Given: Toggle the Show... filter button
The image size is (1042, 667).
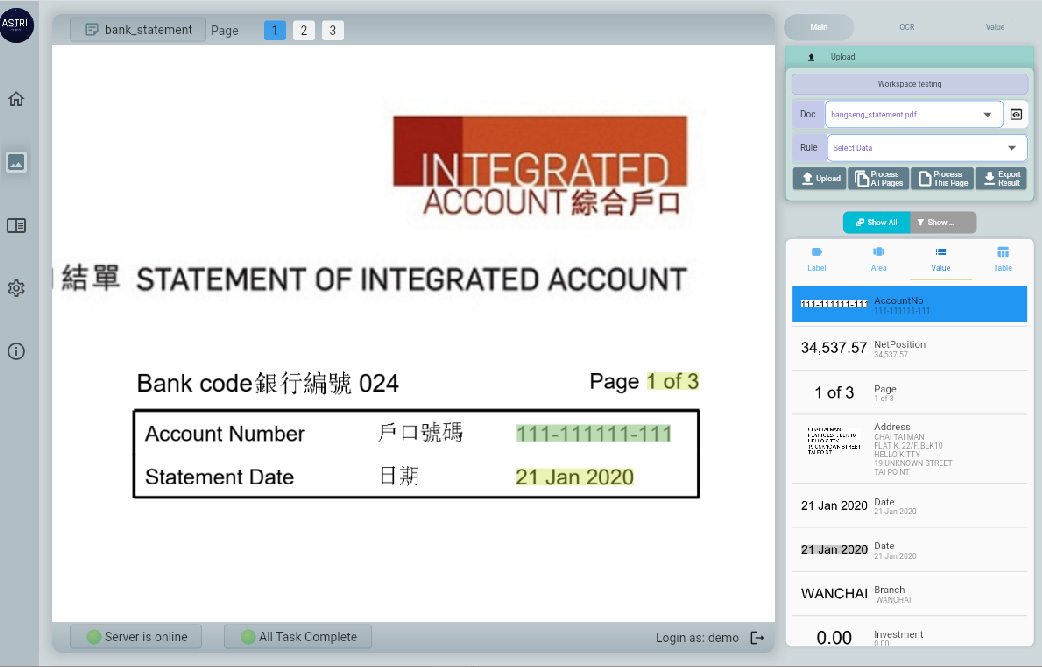Looking at the screenshot, I should click(x=943, y=223).
